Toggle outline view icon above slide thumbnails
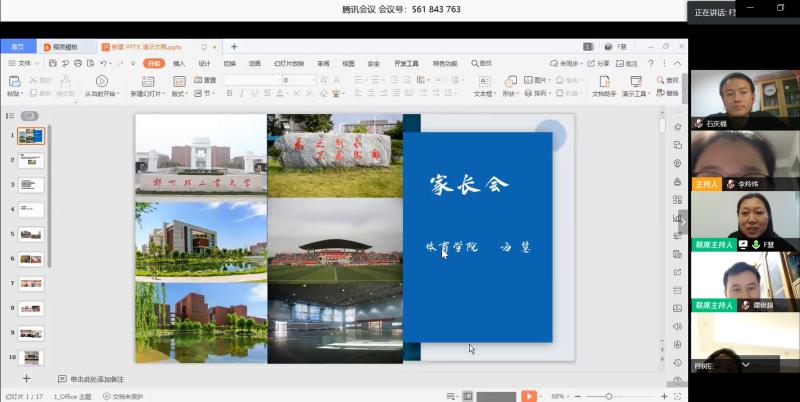 [12, 116]
